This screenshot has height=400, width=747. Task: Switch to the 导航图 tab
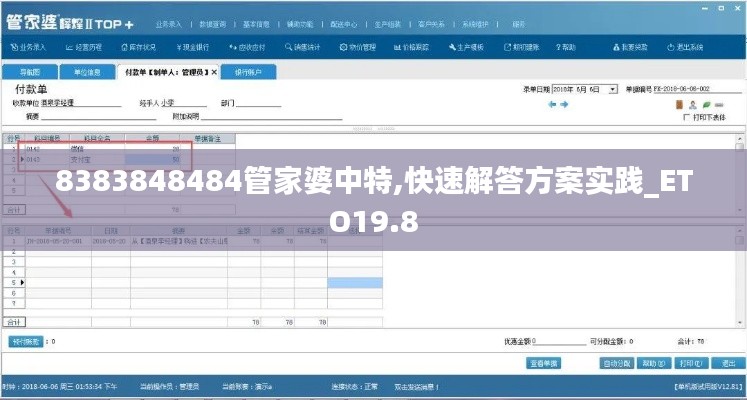pos(30,72)
